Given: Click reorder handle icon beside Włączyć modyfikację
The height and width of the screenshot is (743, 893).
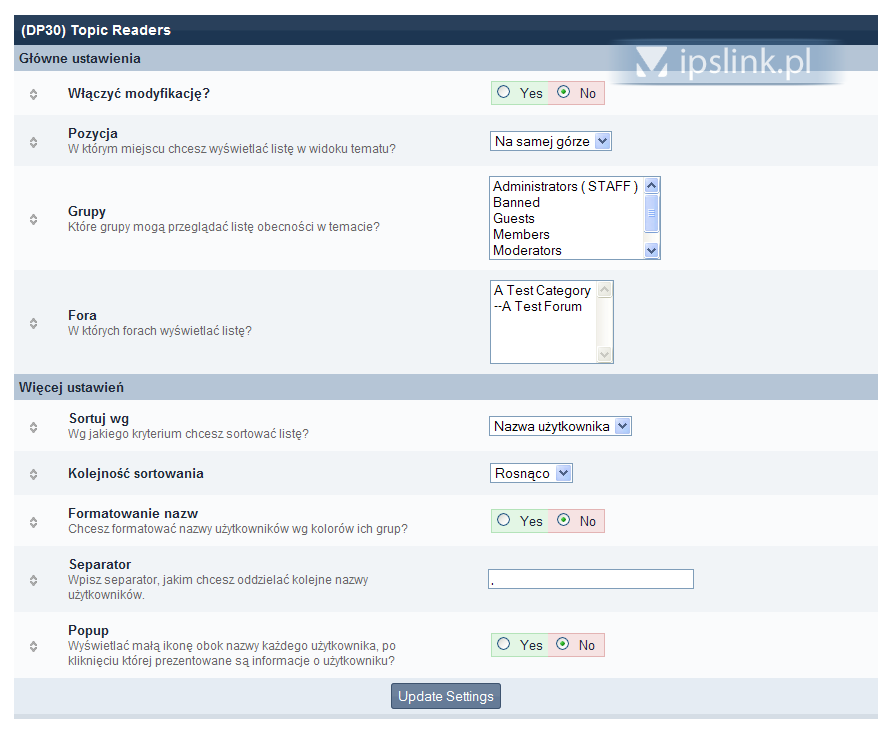Looking at the screenshot, I should click(x=33, y=94).
